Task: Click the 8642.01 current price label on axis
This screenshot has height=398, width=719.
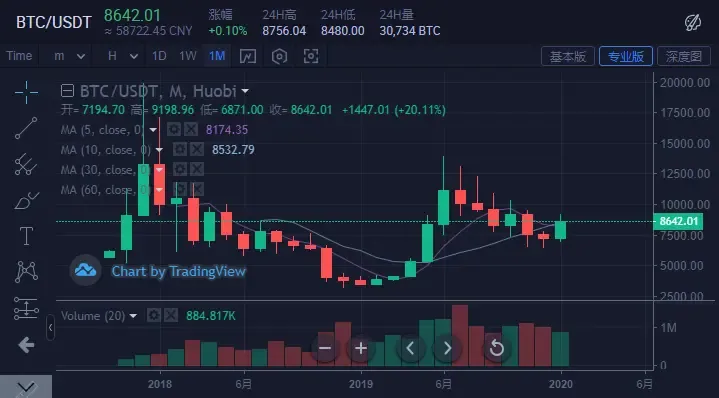Action: pos(678,221)
